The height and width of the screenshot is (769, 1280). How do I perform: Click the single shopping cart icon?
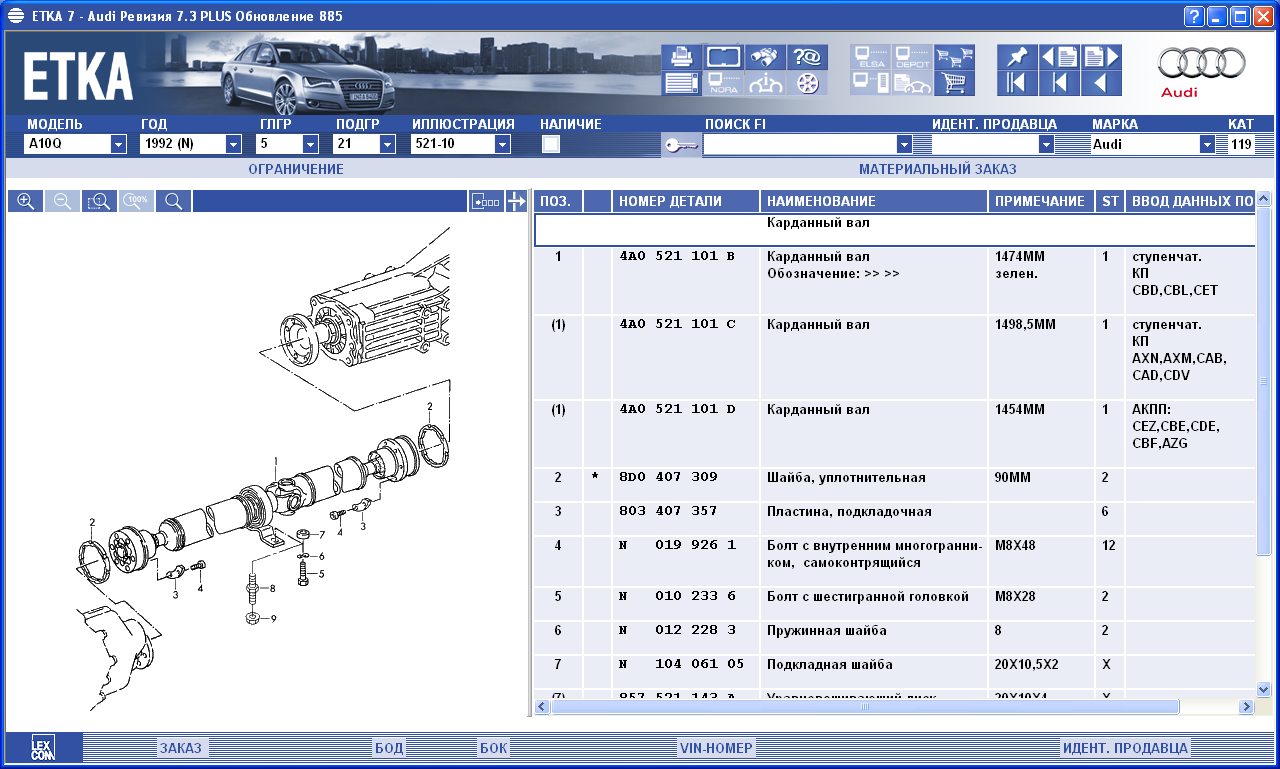click(954, 83)
